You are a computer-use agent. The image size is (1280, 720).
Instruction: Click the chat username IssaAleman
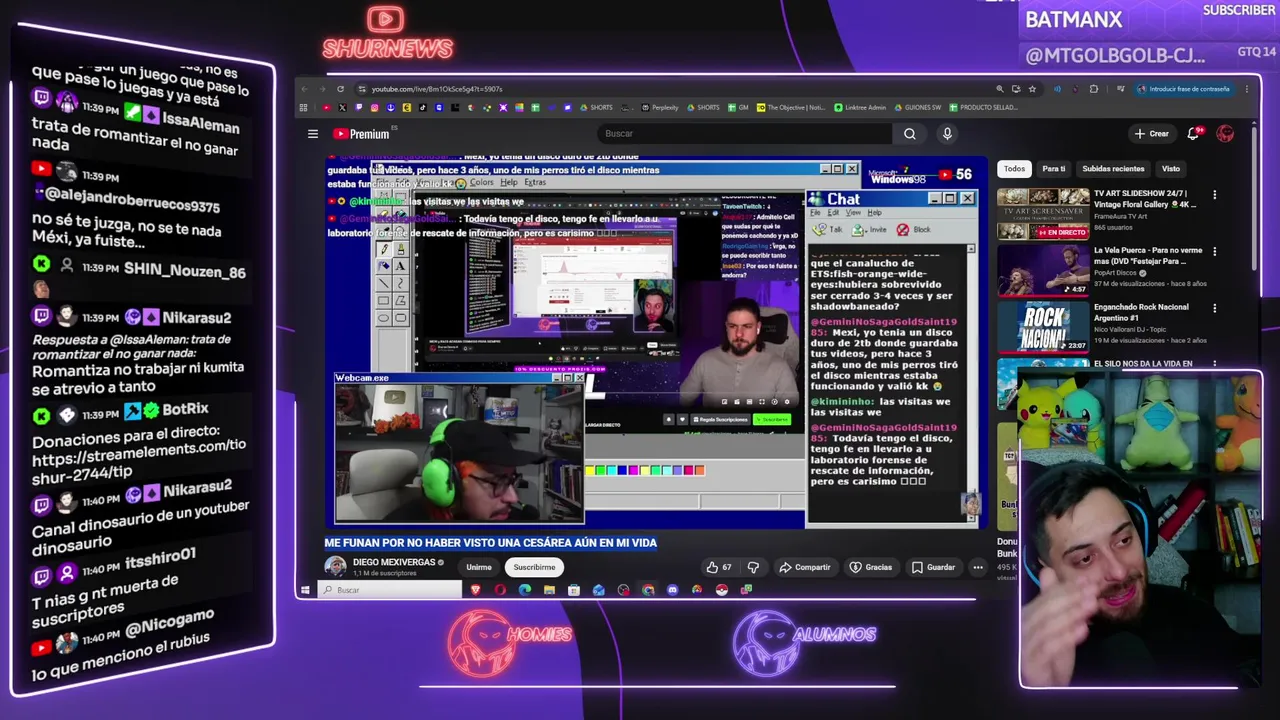(x=200, y=123)
